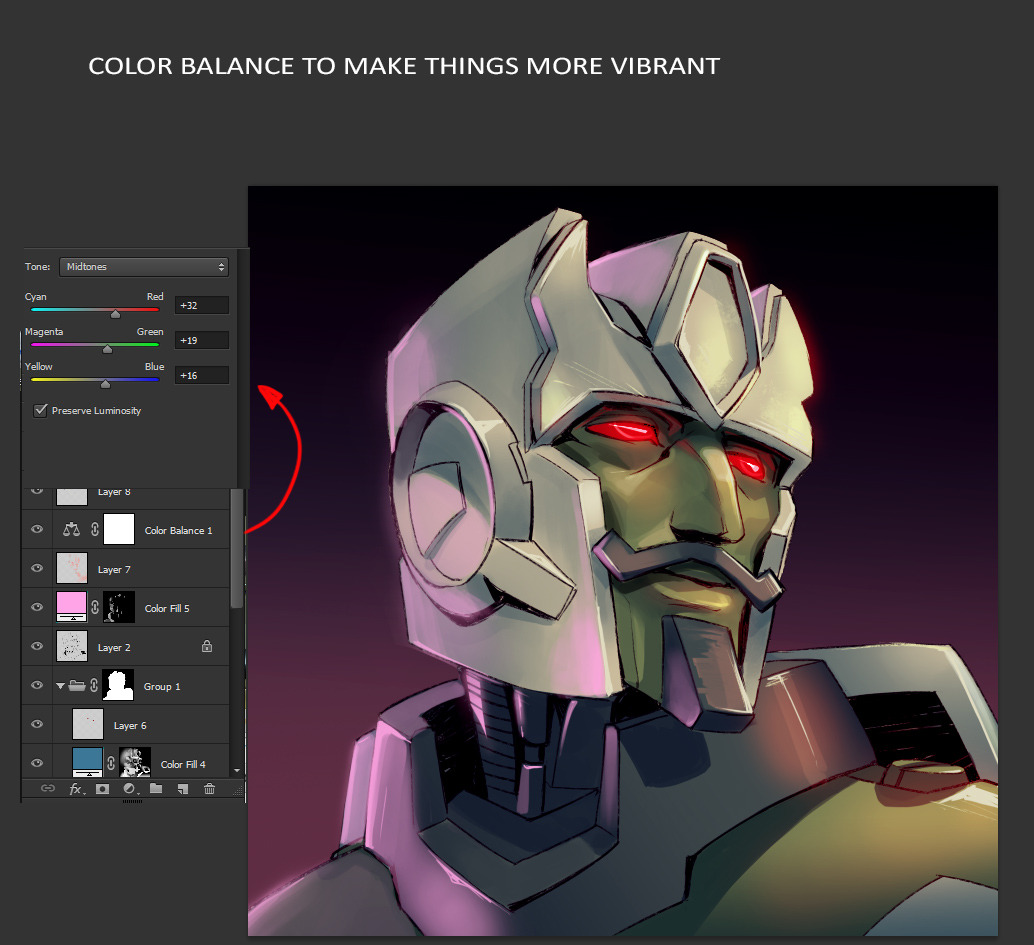Click the lock icon on Layer 2

coord(207,646)
